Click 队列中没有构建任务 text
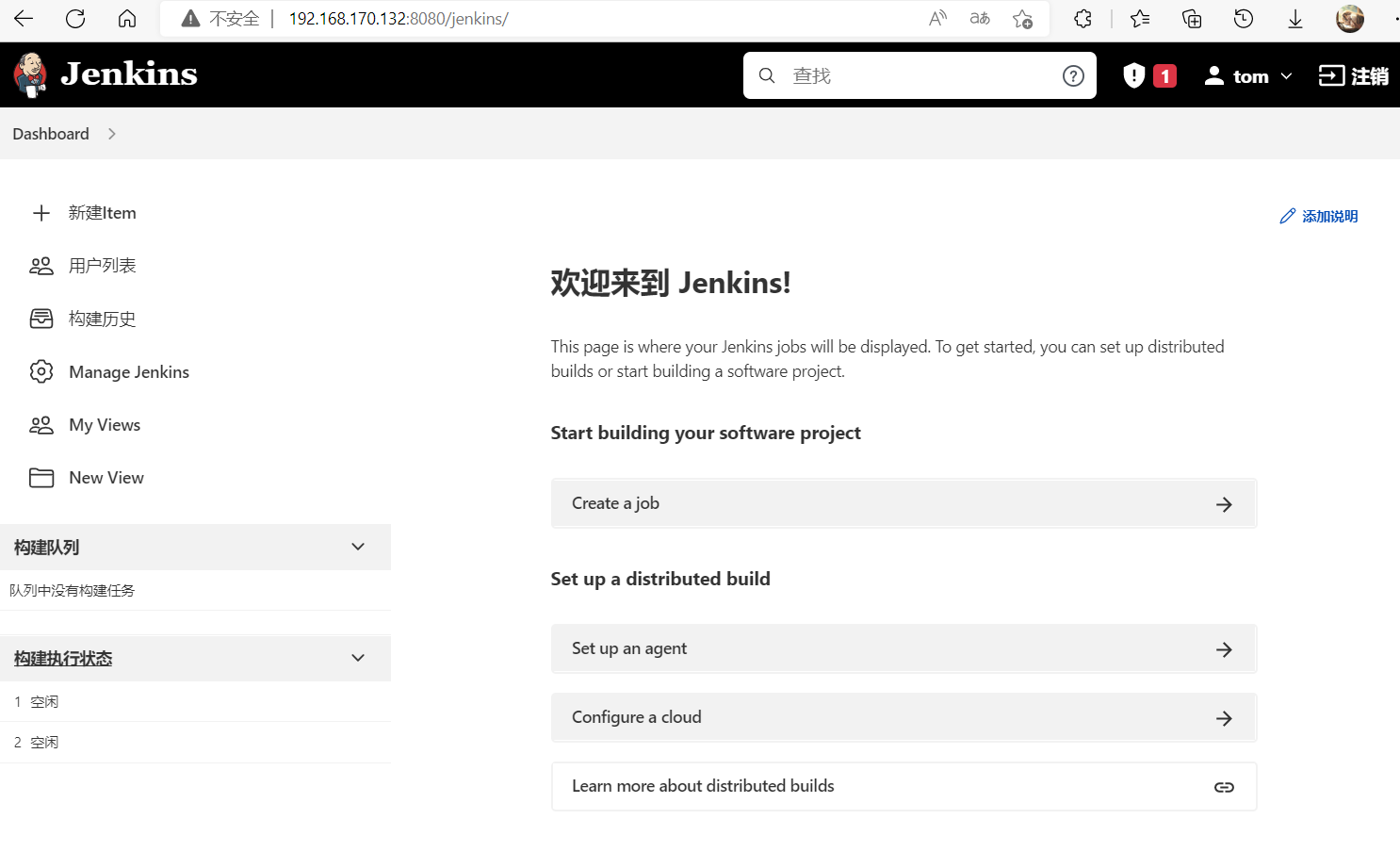This screenshot has width=1400, height=852. (x=72, y=590)
